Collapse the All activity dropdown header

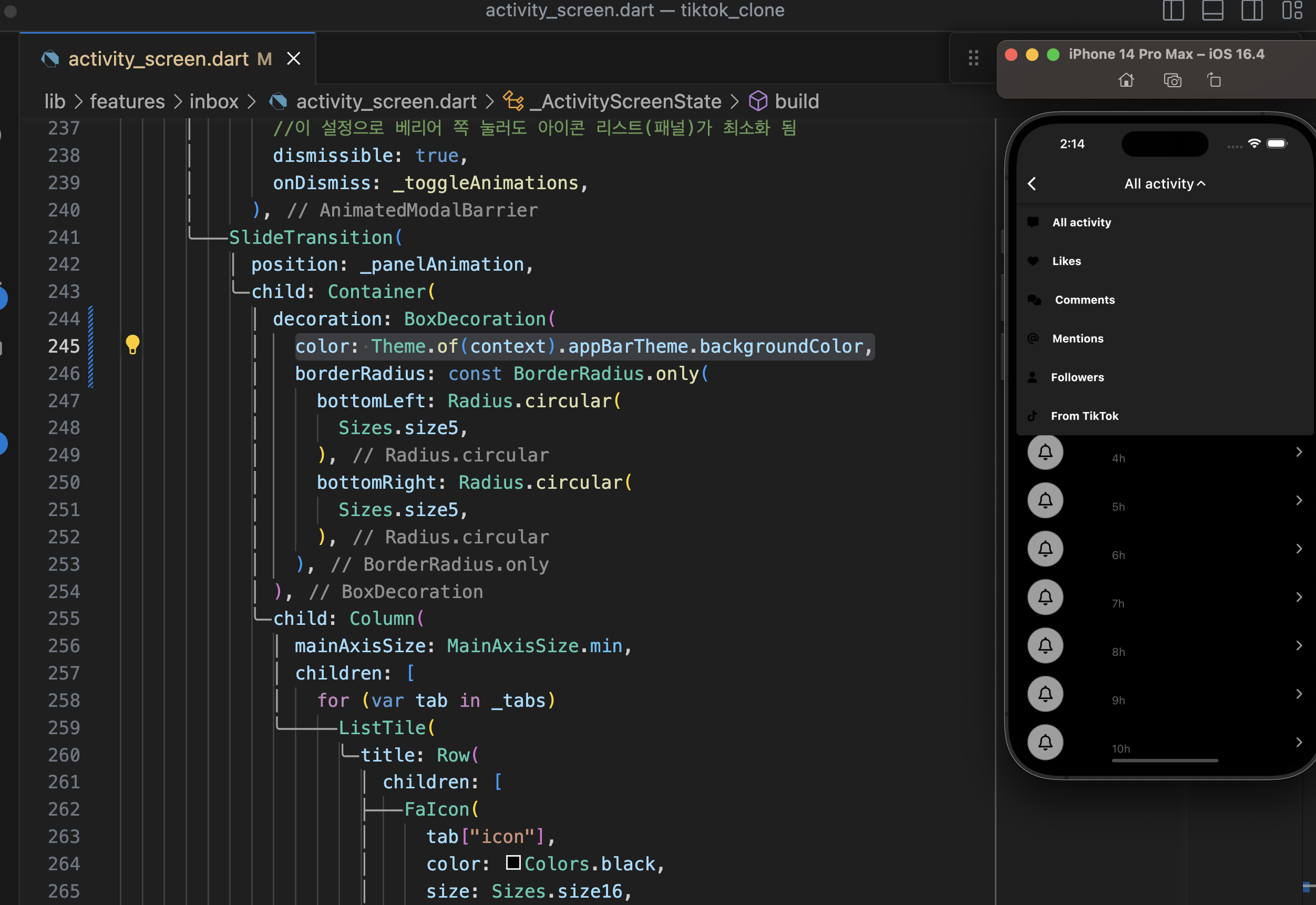(1165, 184)
